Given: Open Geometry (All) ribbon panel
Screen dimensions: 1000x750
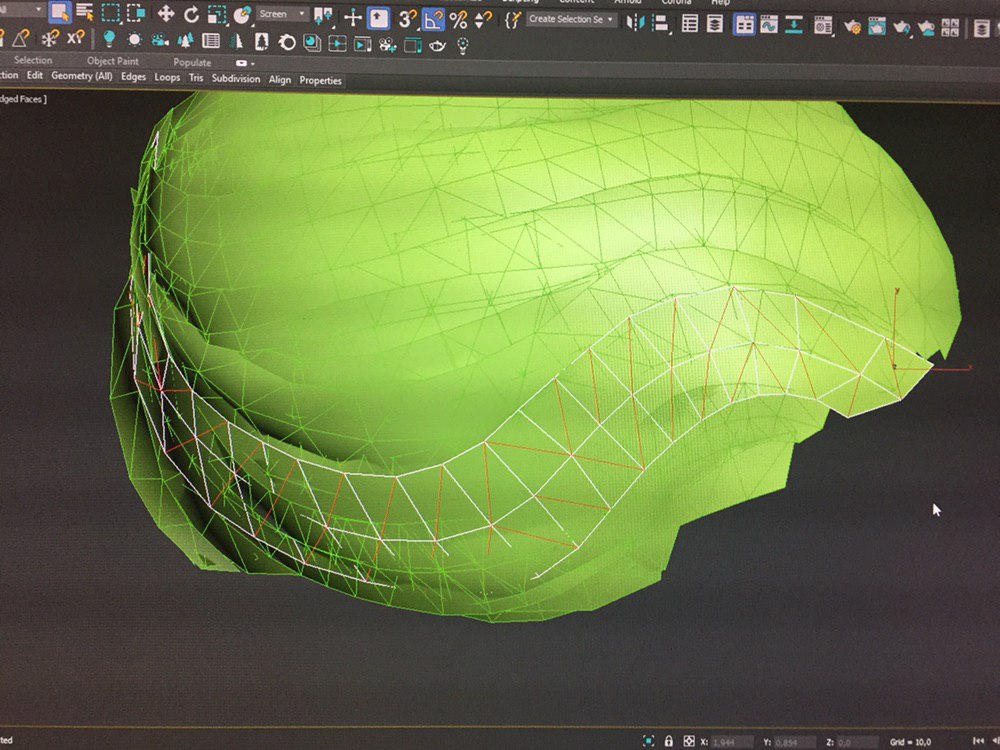Looking at the screenshot, I should coord(82,76).
